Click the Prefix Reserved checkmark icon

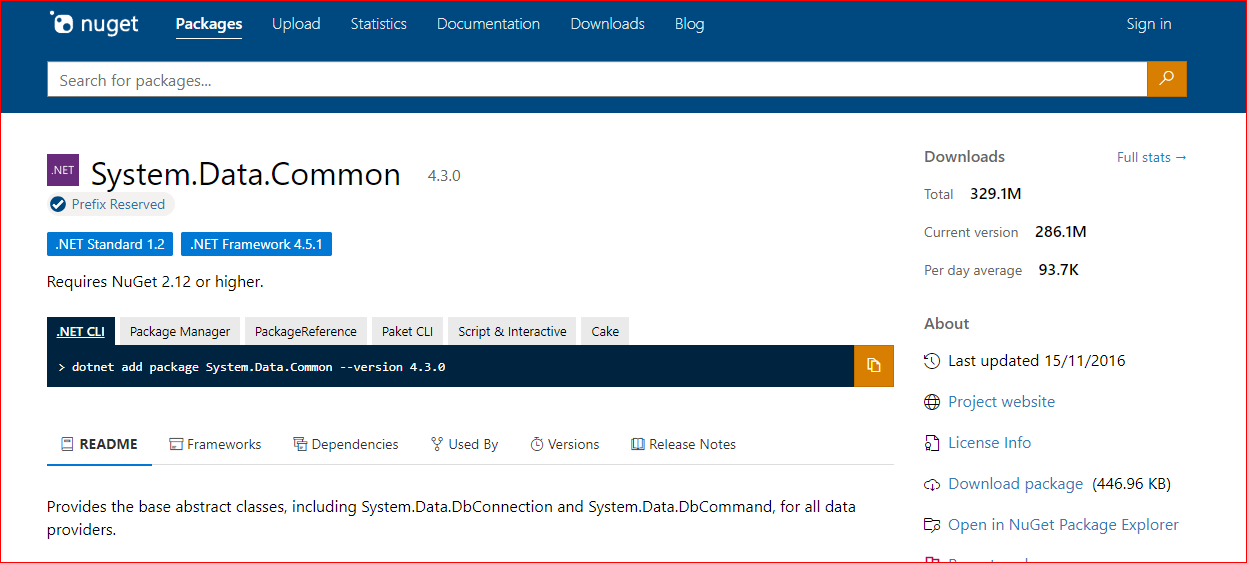click(x=58, y=204)
